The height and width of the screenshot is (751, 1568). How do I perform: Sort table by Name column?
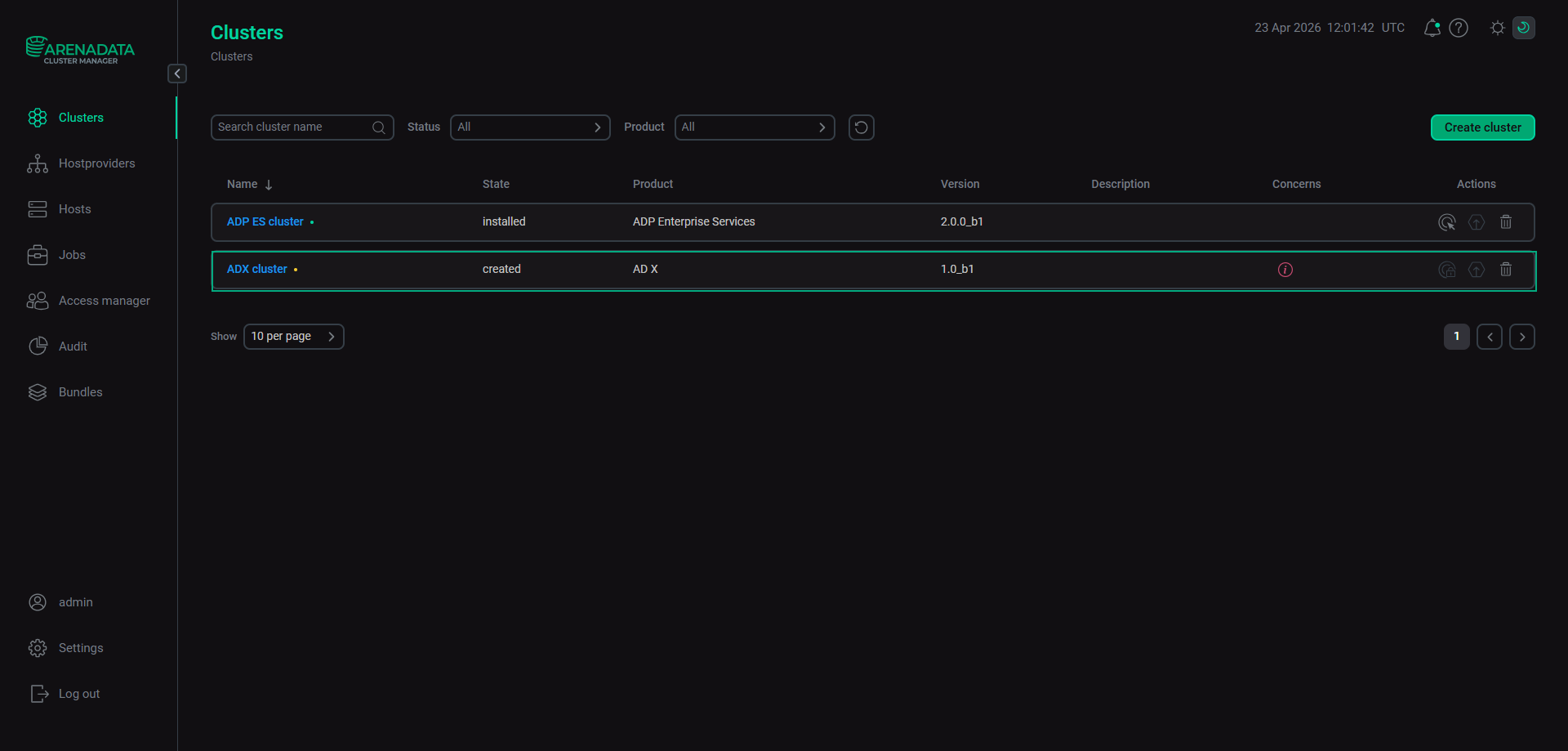click(249, 185)
